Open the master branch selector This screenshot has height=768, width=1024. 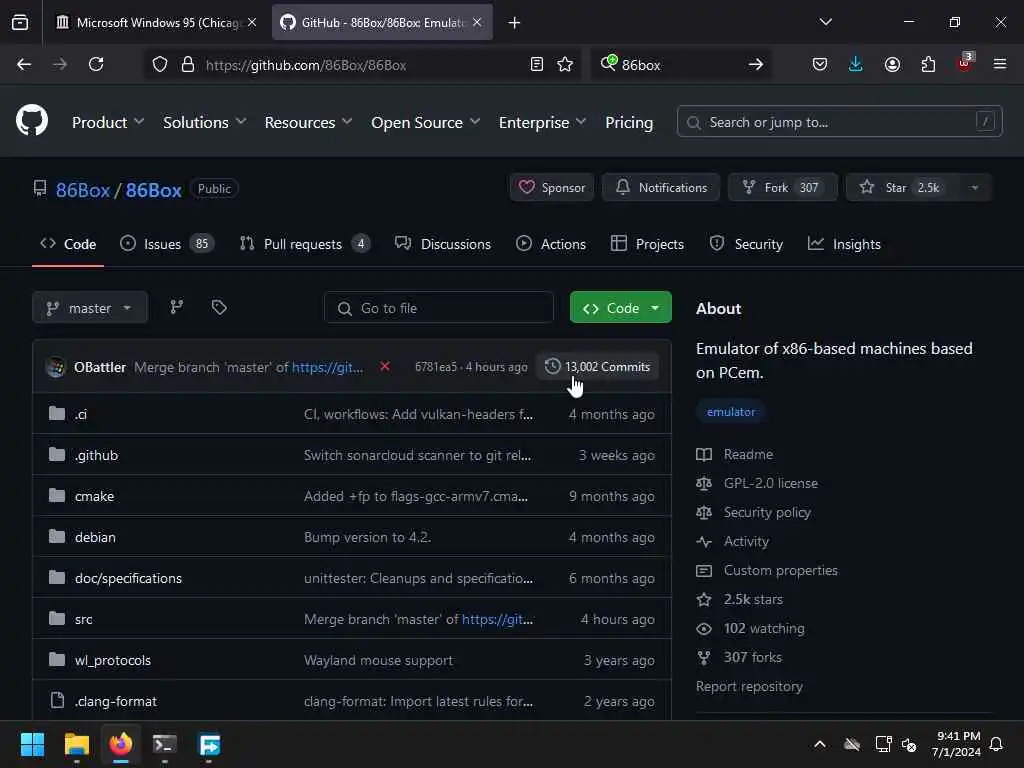point(89,308)
